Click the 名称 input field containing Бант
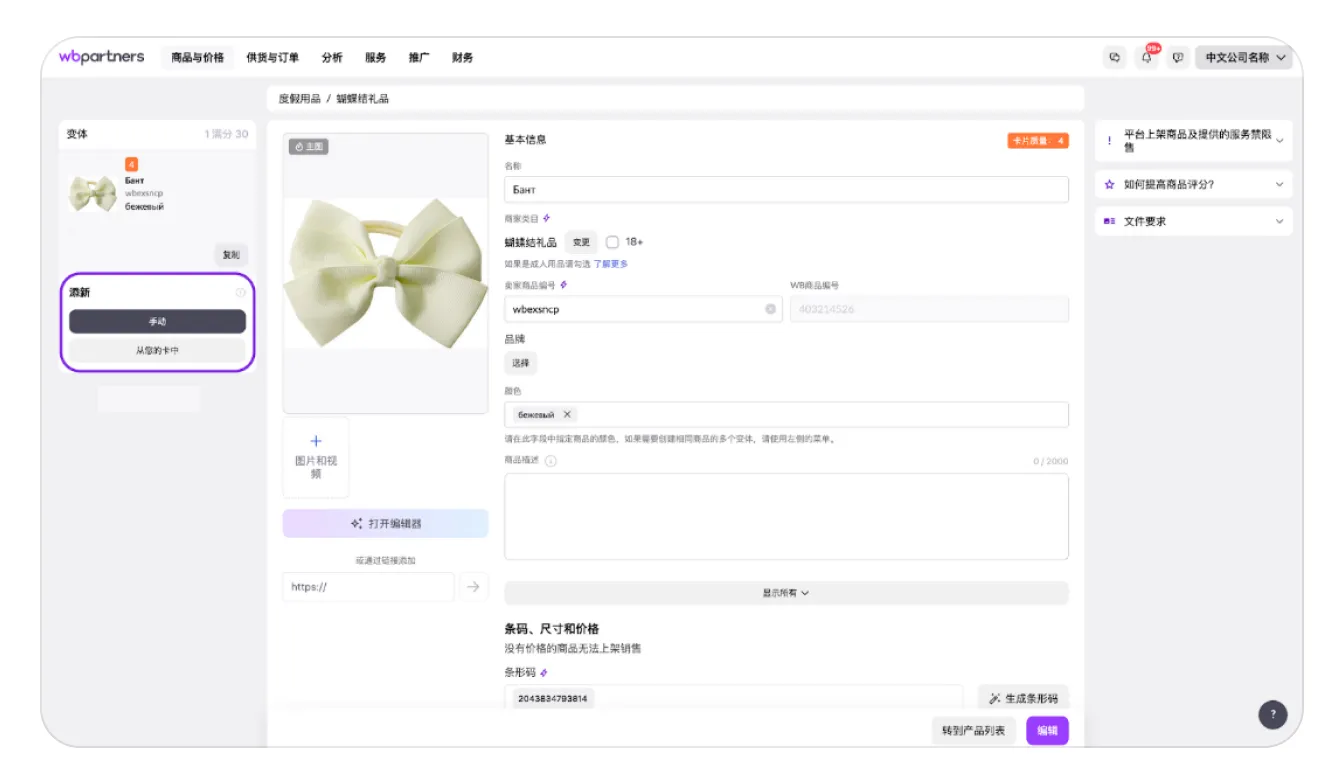This screenshot has height=784, width=1344. pyautogui.click(x=785, y=190)
